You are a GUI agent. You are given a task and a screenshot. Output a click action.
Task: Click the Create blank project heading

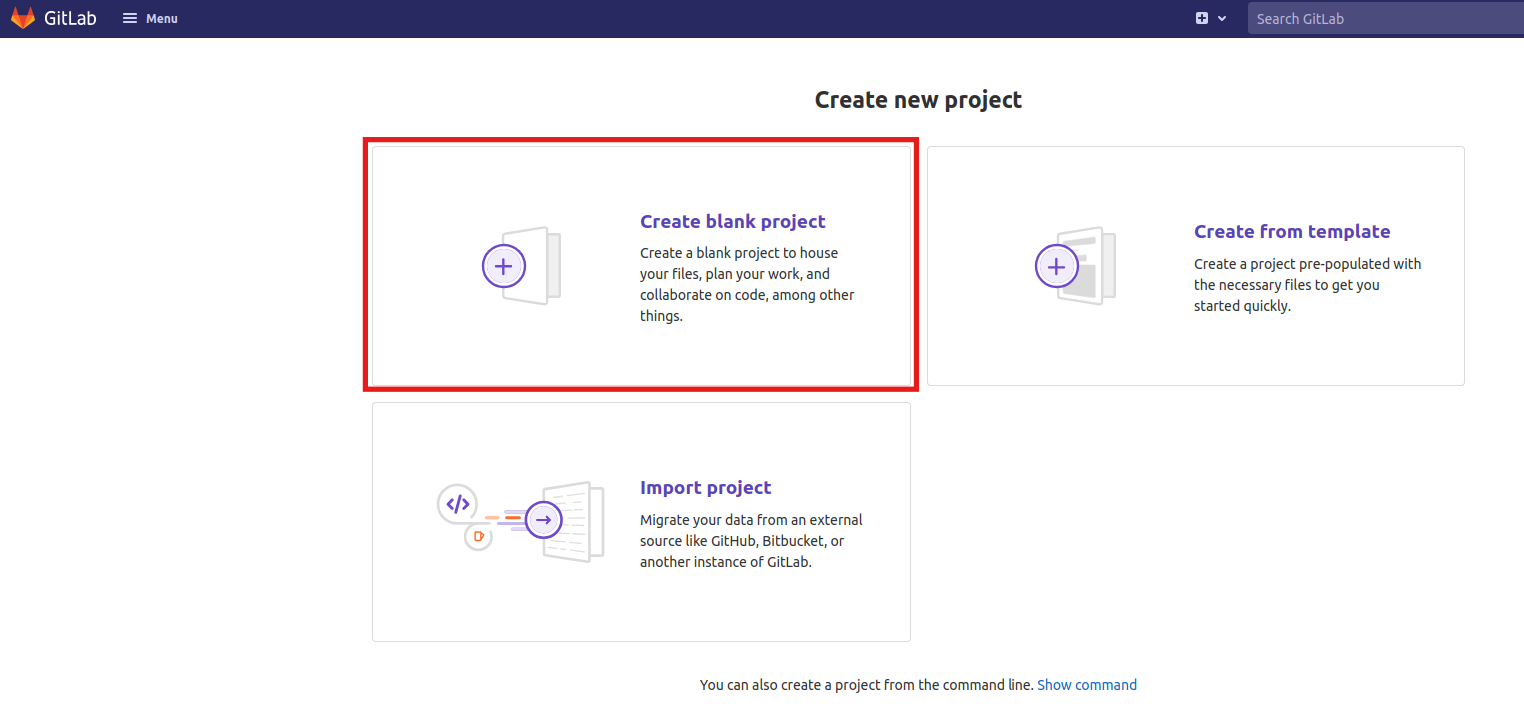(x=733, y=221)
